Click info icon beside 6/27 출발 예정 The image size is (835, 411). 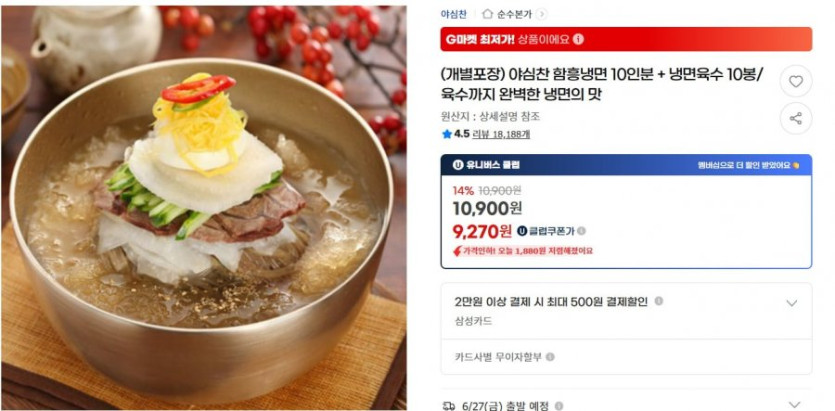[x=559, y=406]
